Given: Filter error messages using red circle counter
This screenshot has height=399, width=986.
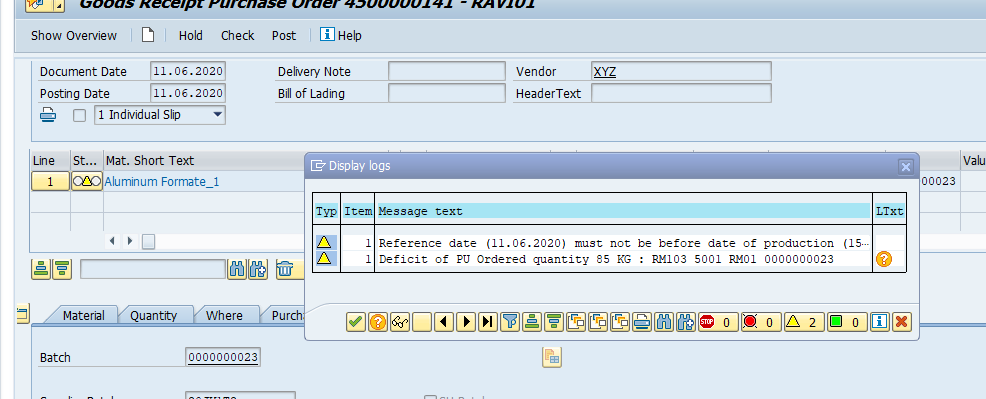Looking at the screenshot, I should (760, 322).
